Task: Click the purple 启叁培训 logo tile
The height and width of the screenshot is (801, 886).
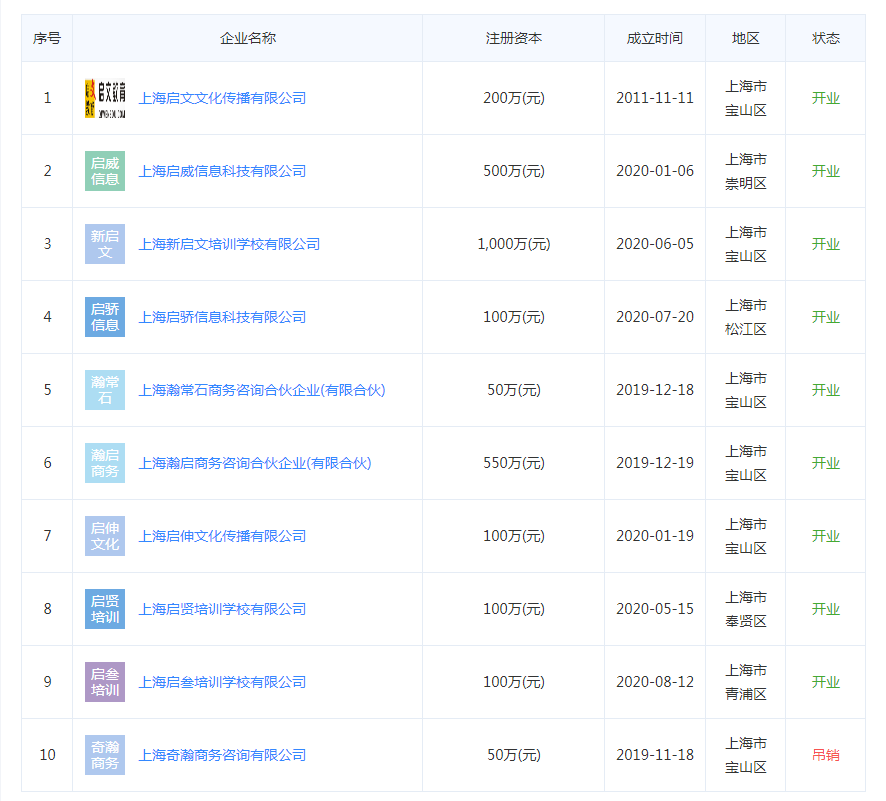Action: [x=105, y=682]
